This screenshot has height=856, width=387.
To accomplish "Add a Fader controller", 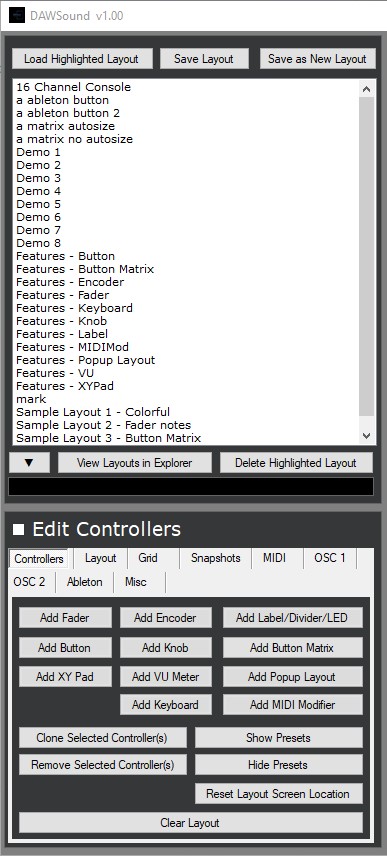I will tap(65, 618).
